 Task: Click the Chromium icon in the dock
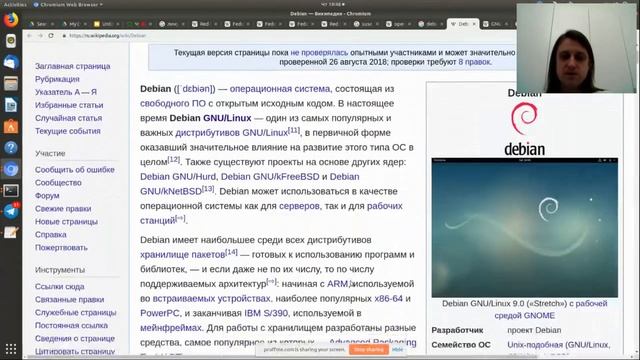[x=11, y=169]
